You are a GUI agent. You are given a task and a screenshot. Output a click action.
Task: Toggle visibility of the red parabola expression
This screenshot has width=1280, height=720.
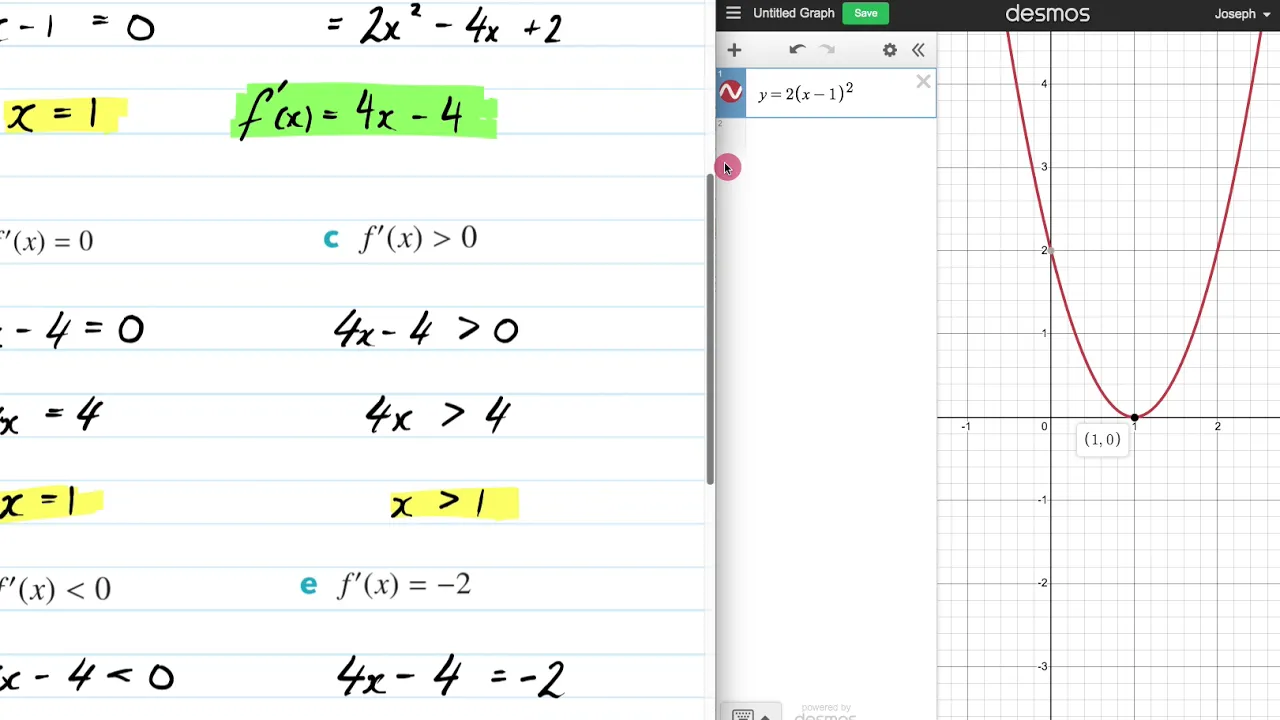pyautogui.click(x=731, y=92)
